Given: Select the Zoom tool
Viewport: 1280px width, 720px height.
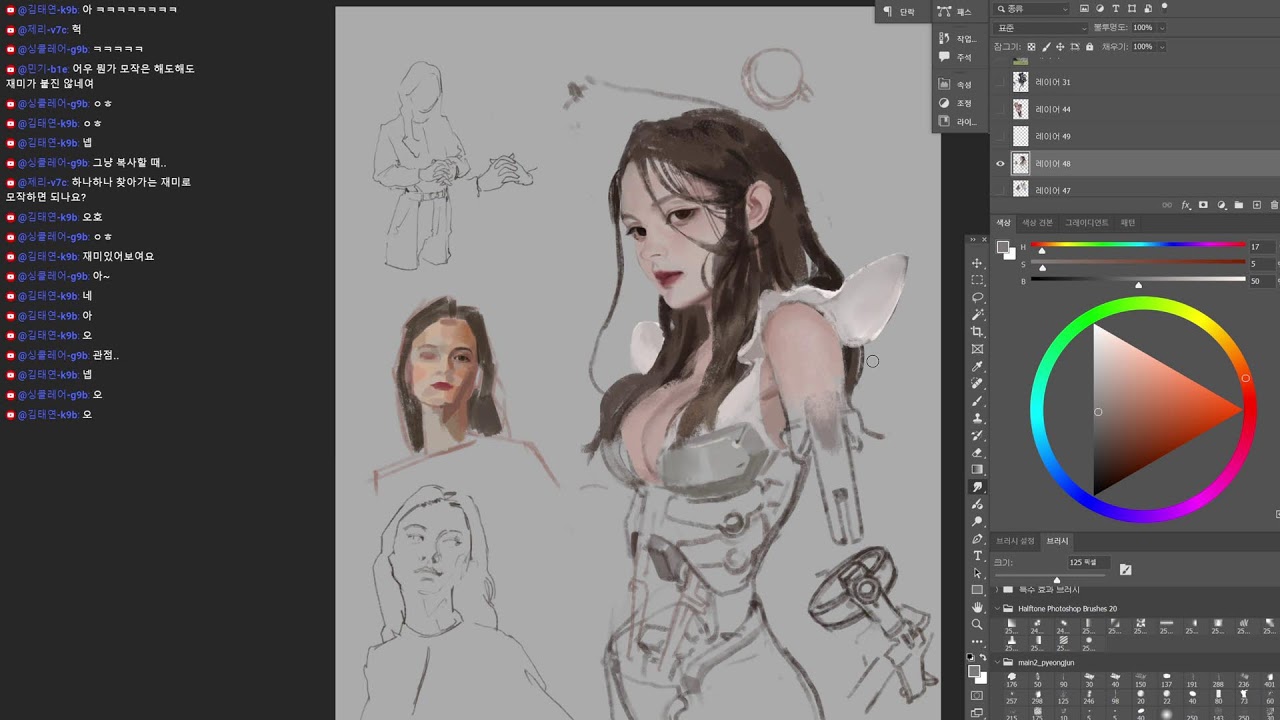Looking at the screenshot, I should 977,624.
